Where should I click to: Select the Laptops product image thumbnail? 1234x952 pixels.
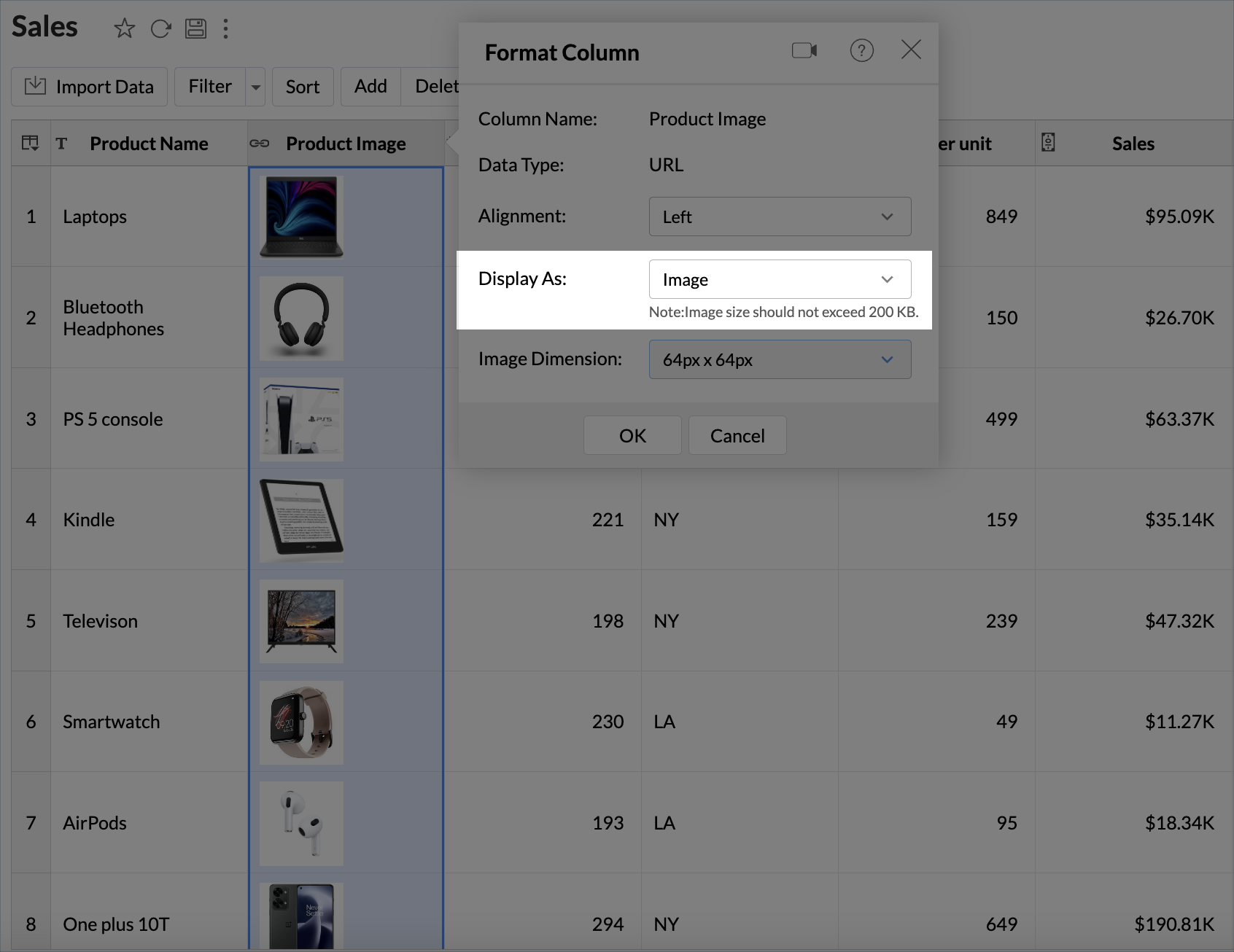[301, 216]
